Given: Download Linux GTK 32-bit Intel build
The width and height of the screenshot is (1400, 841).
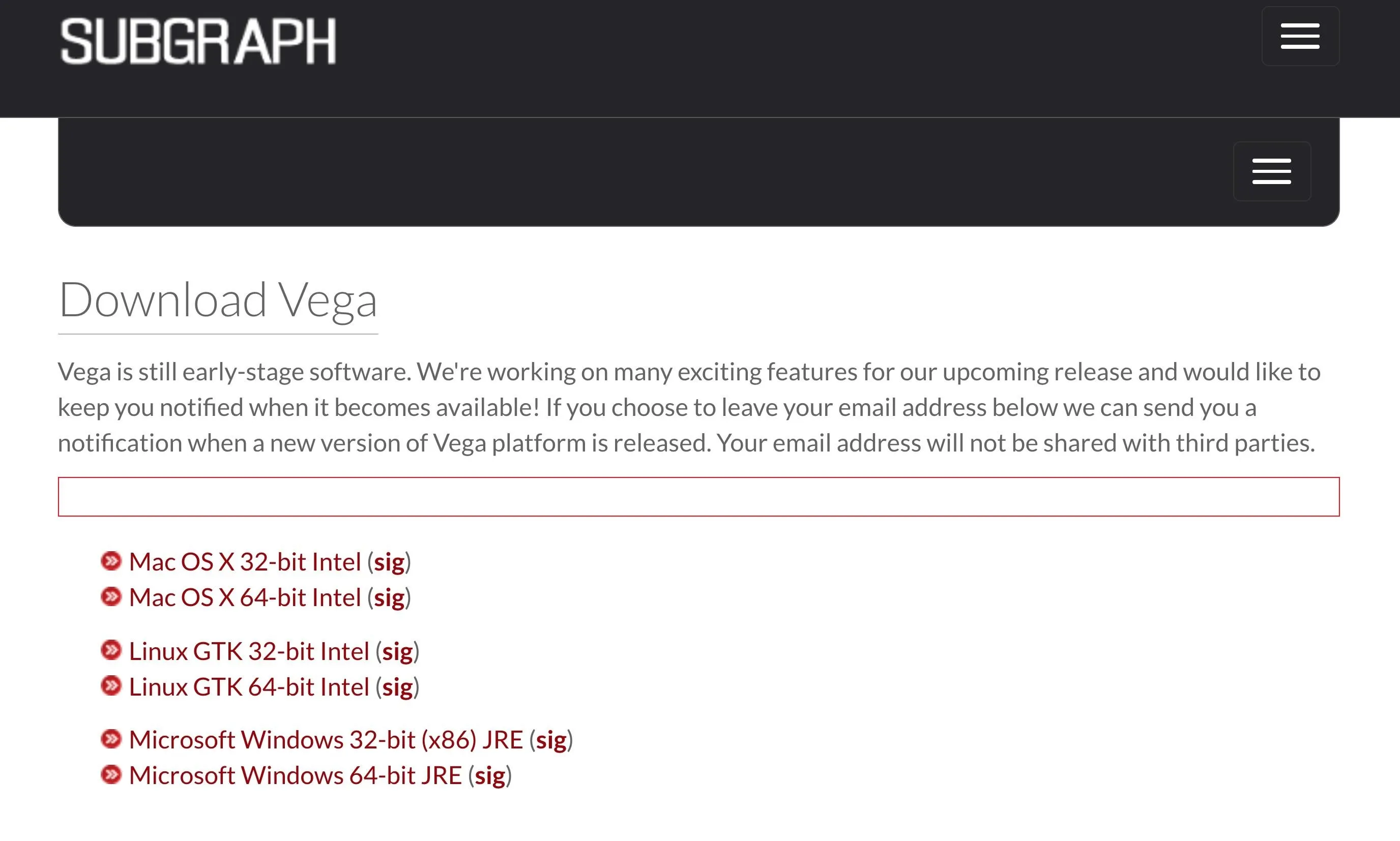Looking at the screenshot, I should 249,652.
